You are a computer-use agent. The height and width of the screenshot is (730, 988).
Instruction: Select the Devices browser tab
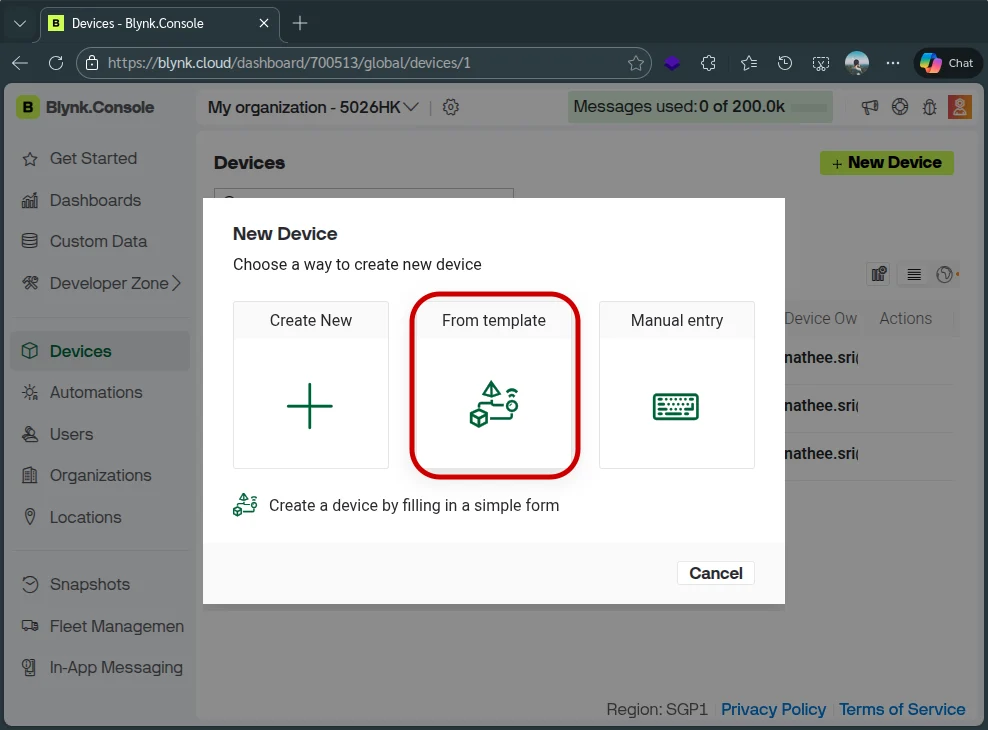(150, 23)
